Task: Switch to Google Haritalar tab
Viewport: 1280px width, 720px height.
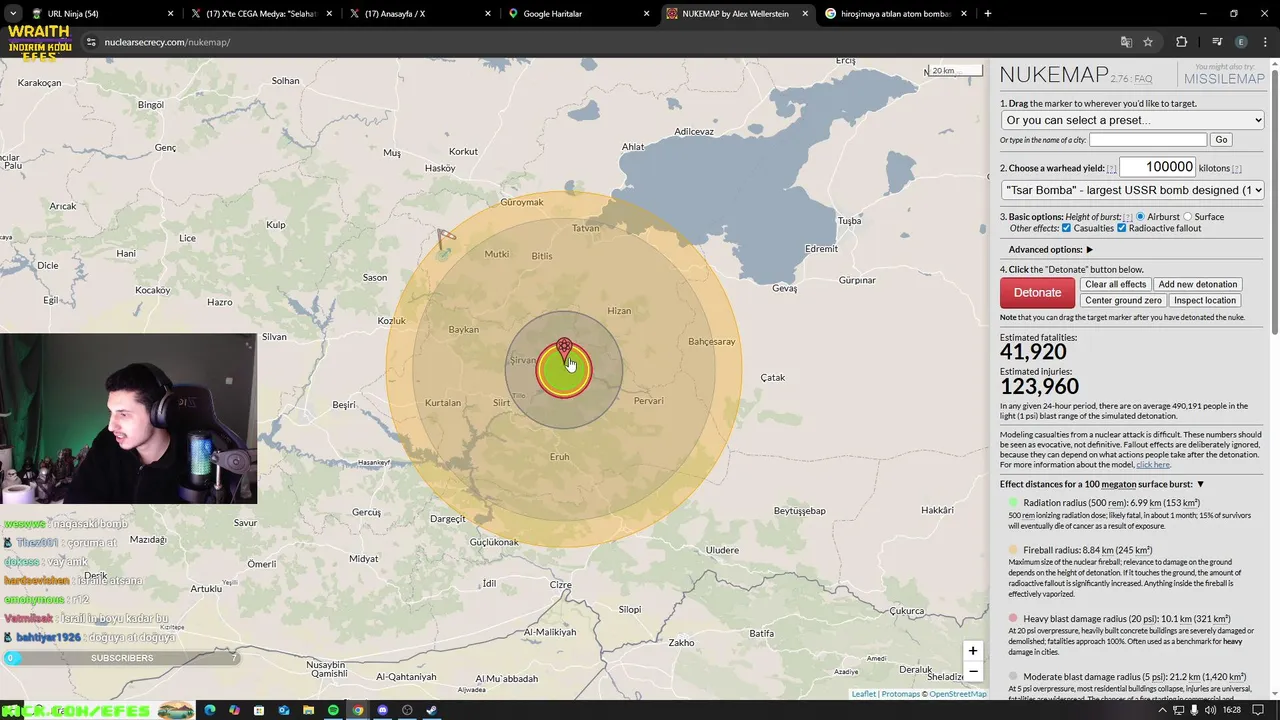Action: 578,14
